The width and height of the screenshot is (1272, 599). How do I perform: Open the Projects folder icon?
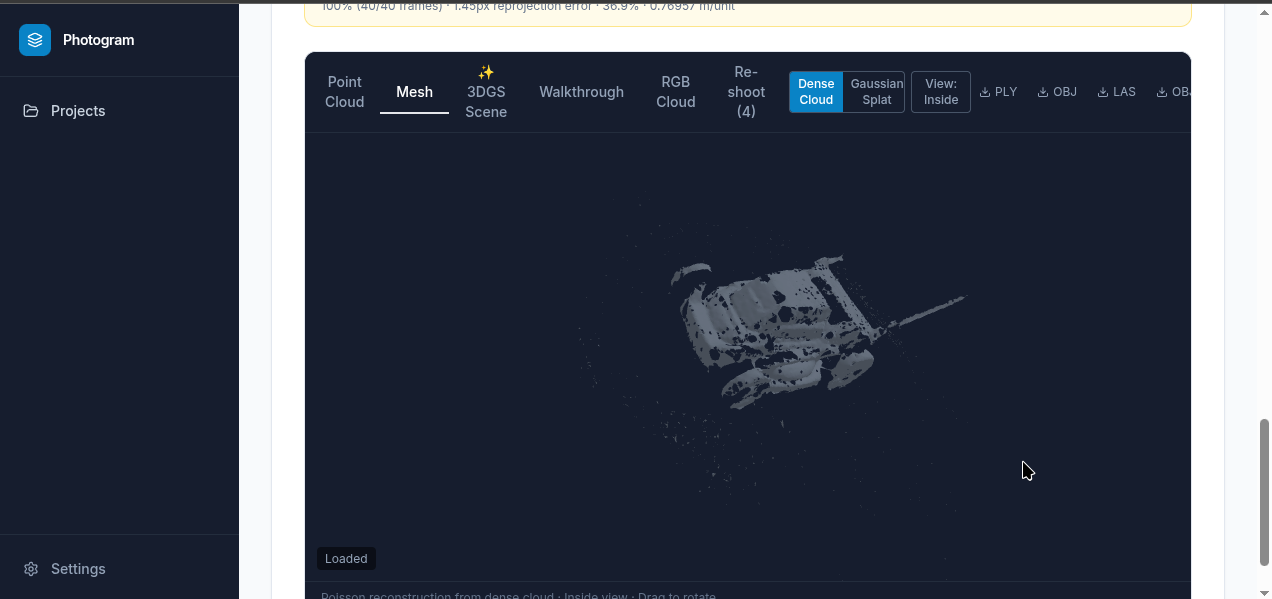coord(31,111)
